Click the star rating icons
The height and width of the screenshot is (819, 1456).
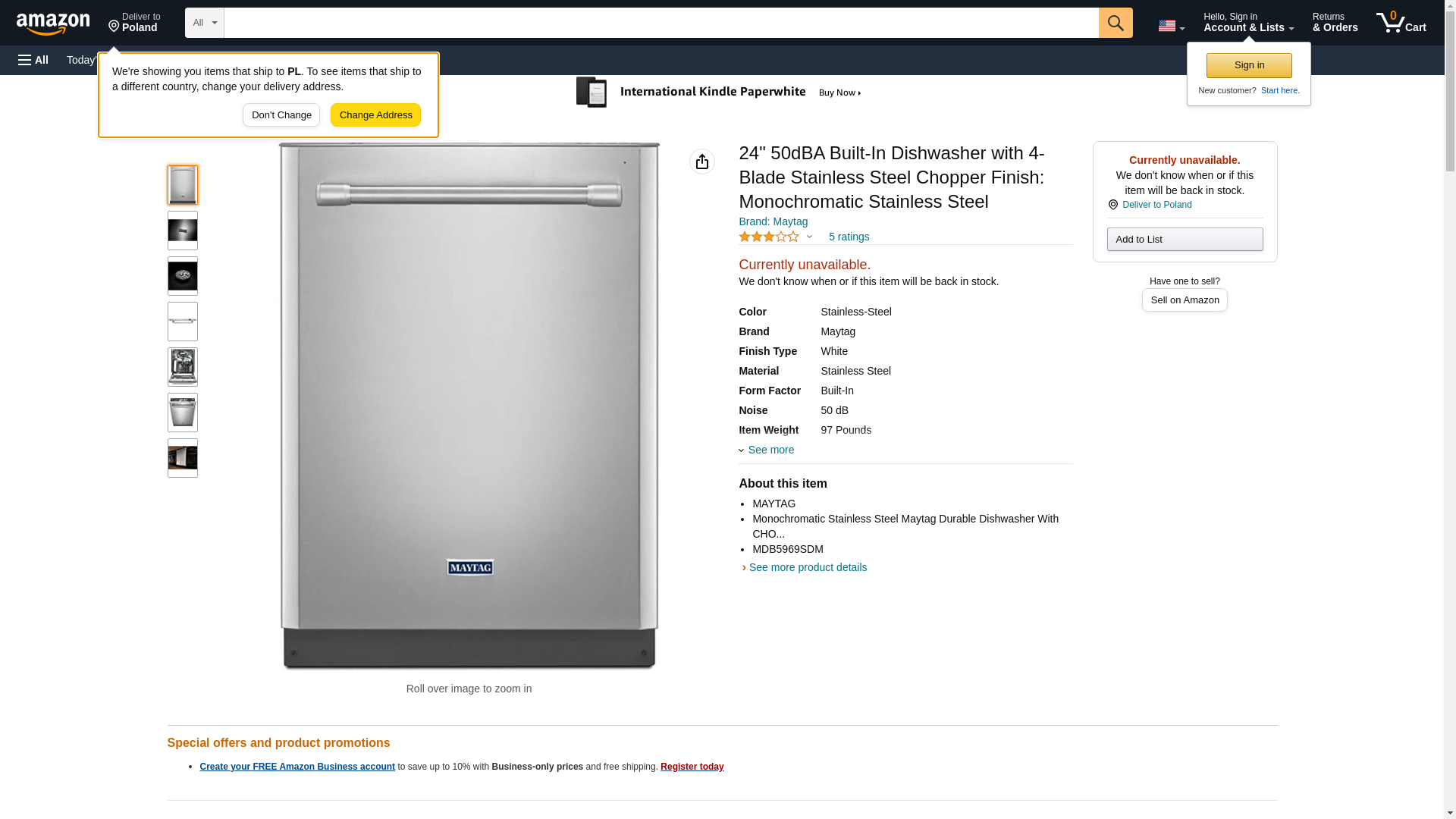pos(769,237)
